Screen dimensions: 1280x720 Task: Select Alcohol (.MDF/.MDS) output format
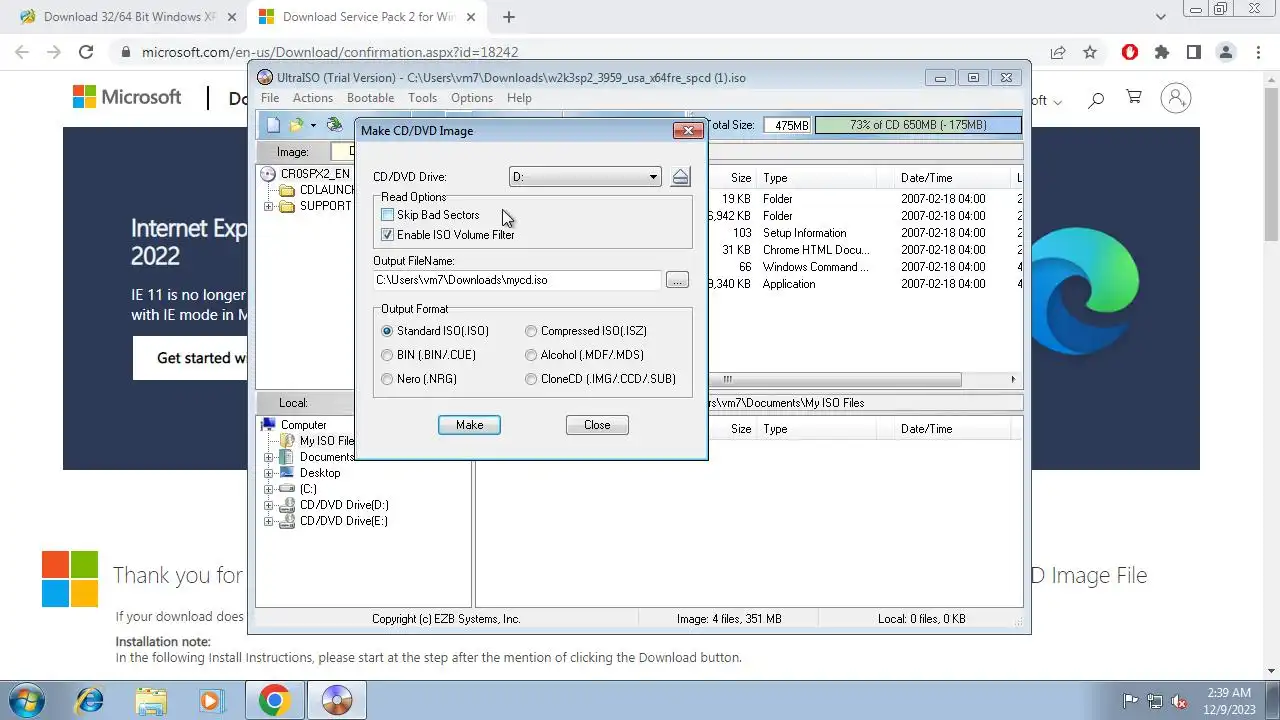(x=531, y=355)
